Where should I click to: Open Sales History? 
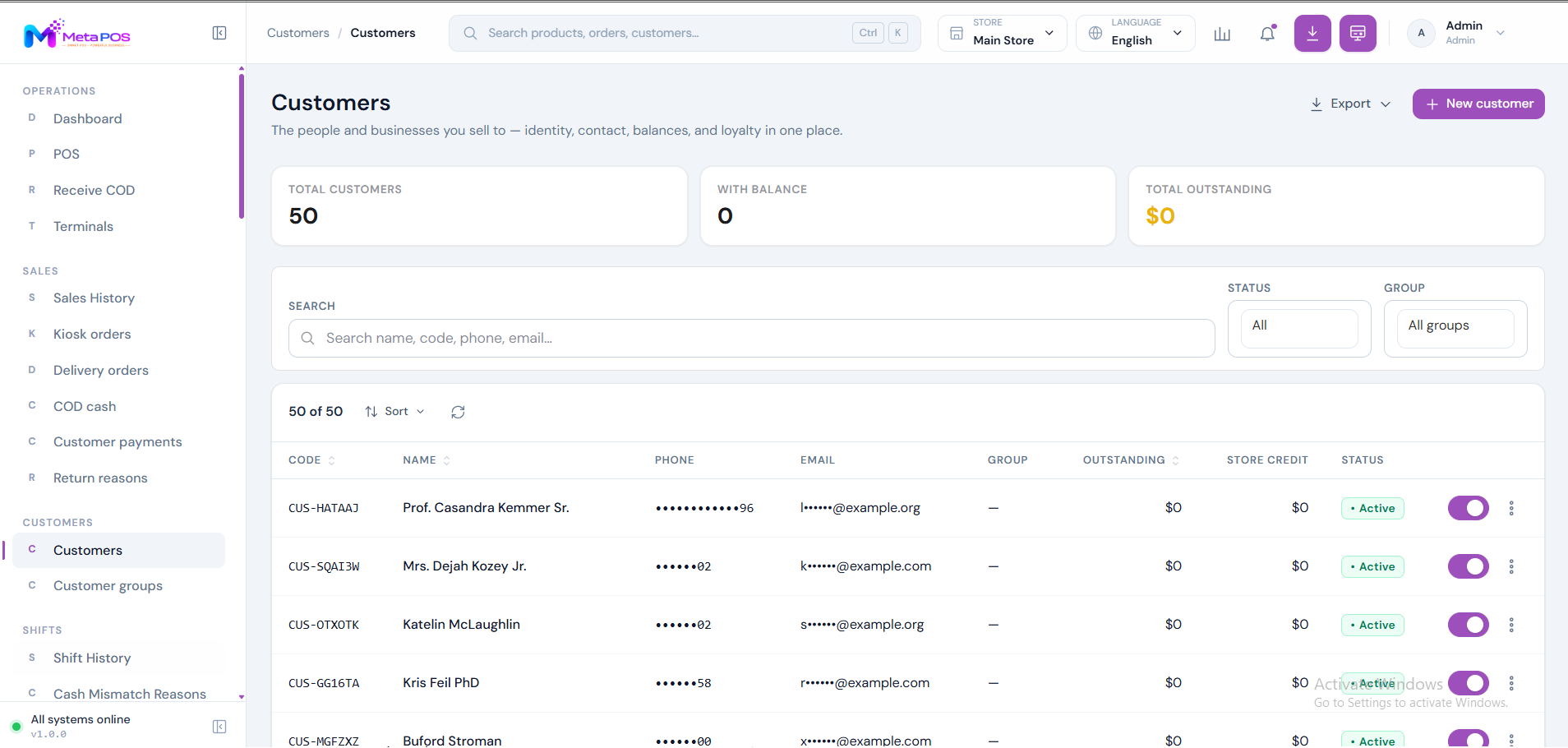pos(118,298)
